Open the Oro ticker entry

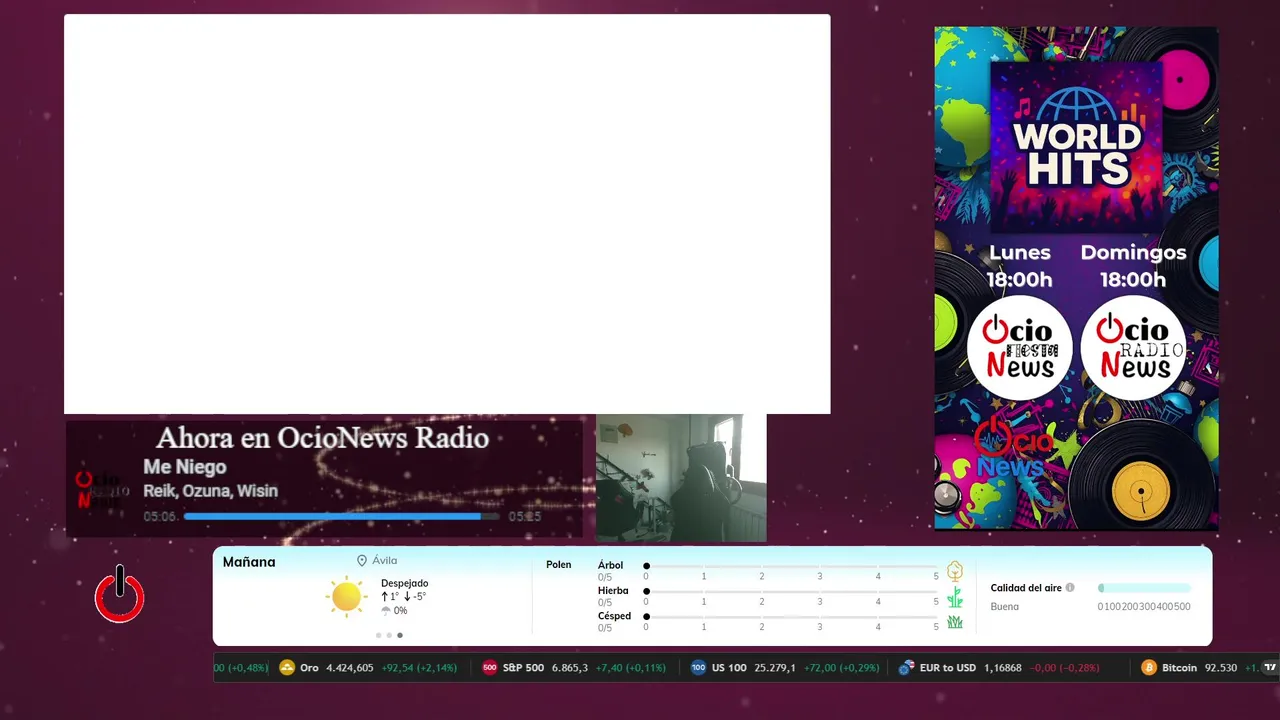tap(368, 668)
